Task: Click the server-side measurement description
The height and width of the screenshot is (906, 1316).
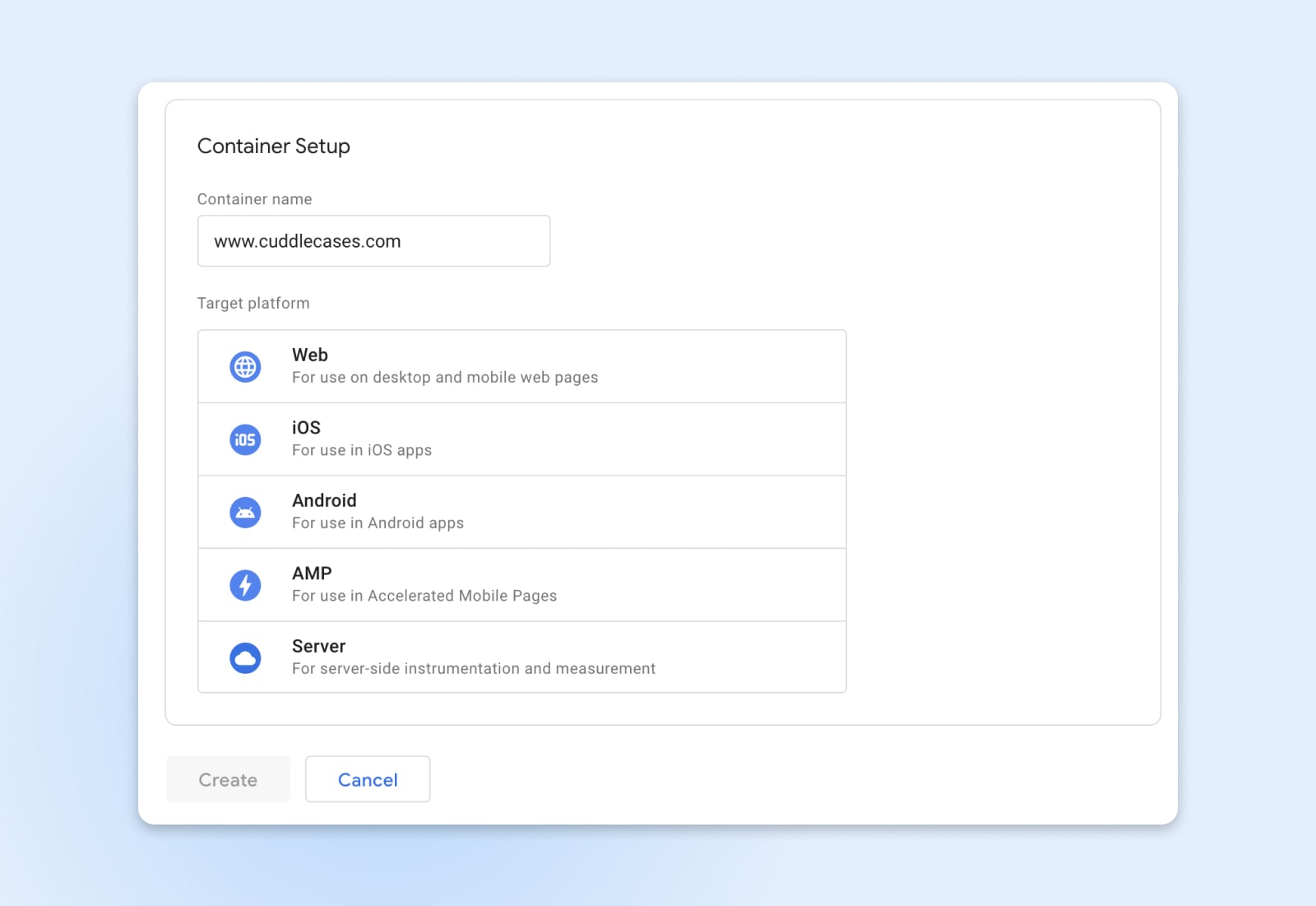Action: click(x=473, y=668)
